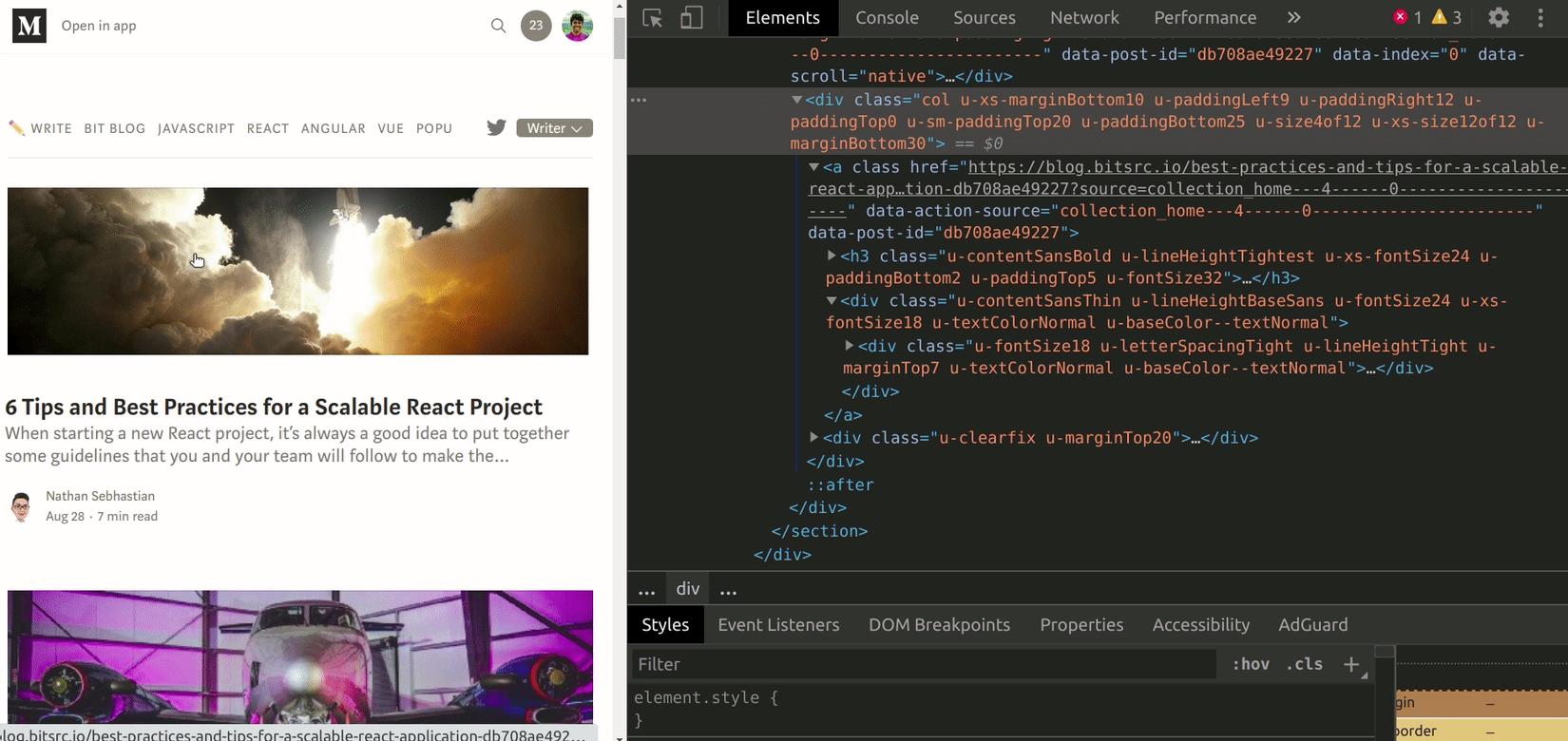1568x741 pixels.
Task: Open the Writer dropdown
Action: pos(555,128)
